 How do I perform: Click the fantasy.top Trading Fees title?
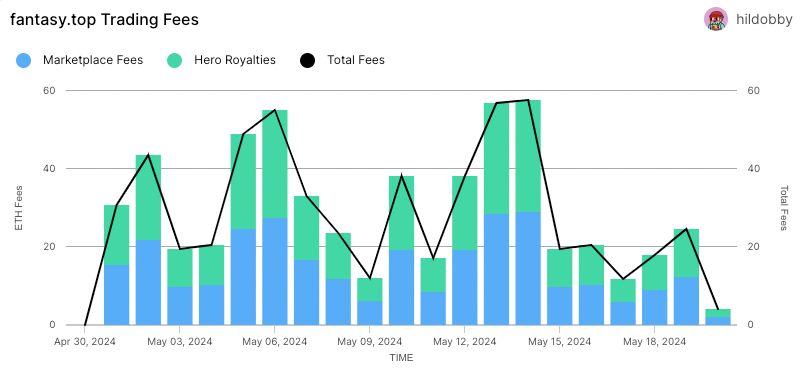tap(104, 19)
